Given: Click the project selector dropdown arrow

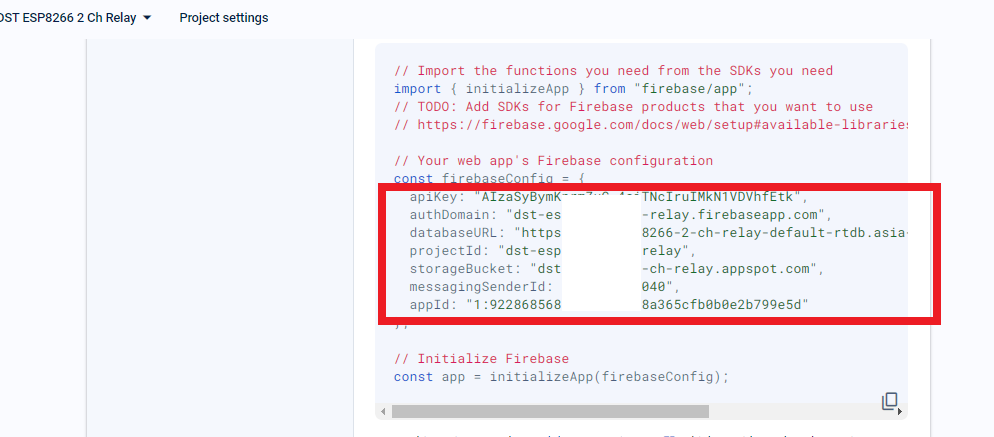Looking at the screenshot, I should pyautogui.click(x=148, y=18).
